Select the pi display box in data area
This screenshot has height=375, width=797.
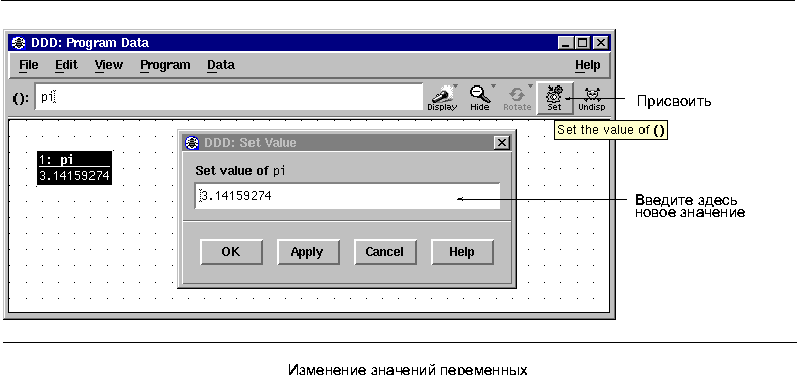[x=74, y=168]
